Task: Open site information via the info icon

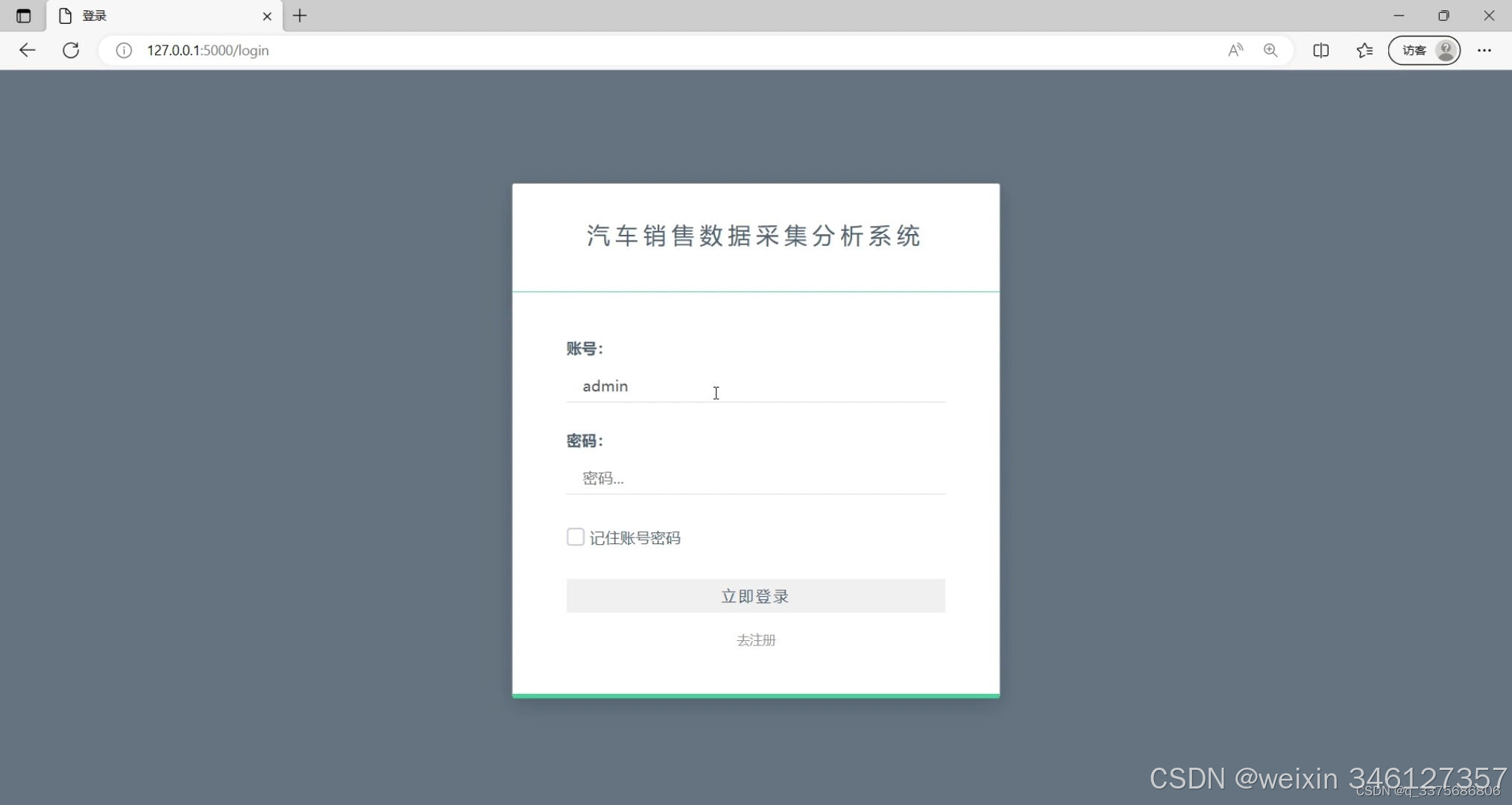Action: click(124, 50)
